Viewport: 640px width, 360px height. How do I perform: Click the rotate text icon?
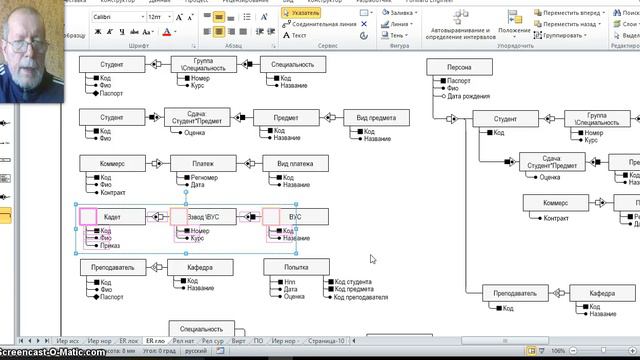[264, 17]
